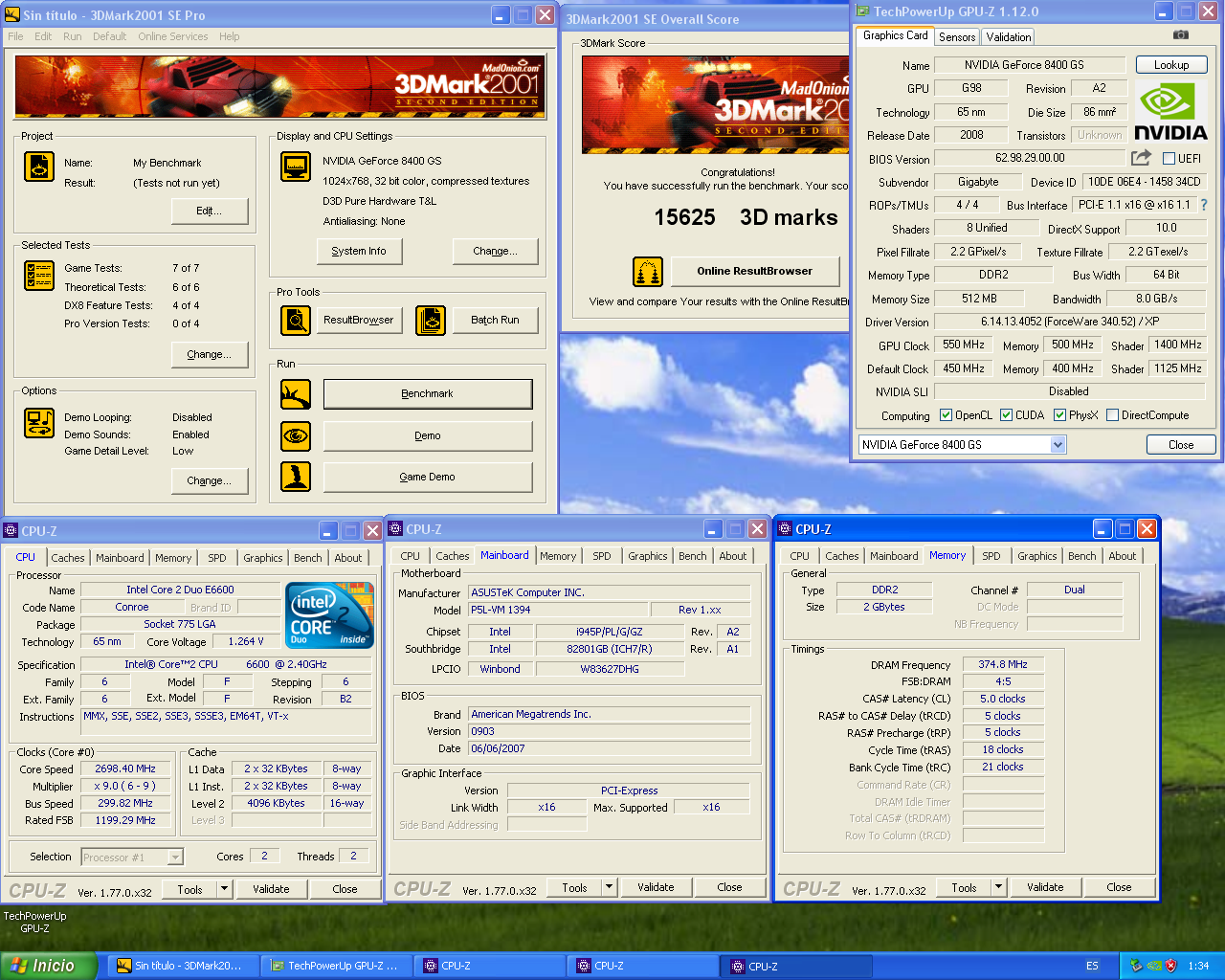The image size is (1225, 980).
Task: Click the GPU-Z screenshot camera icon
Action: coord(1181,34)
